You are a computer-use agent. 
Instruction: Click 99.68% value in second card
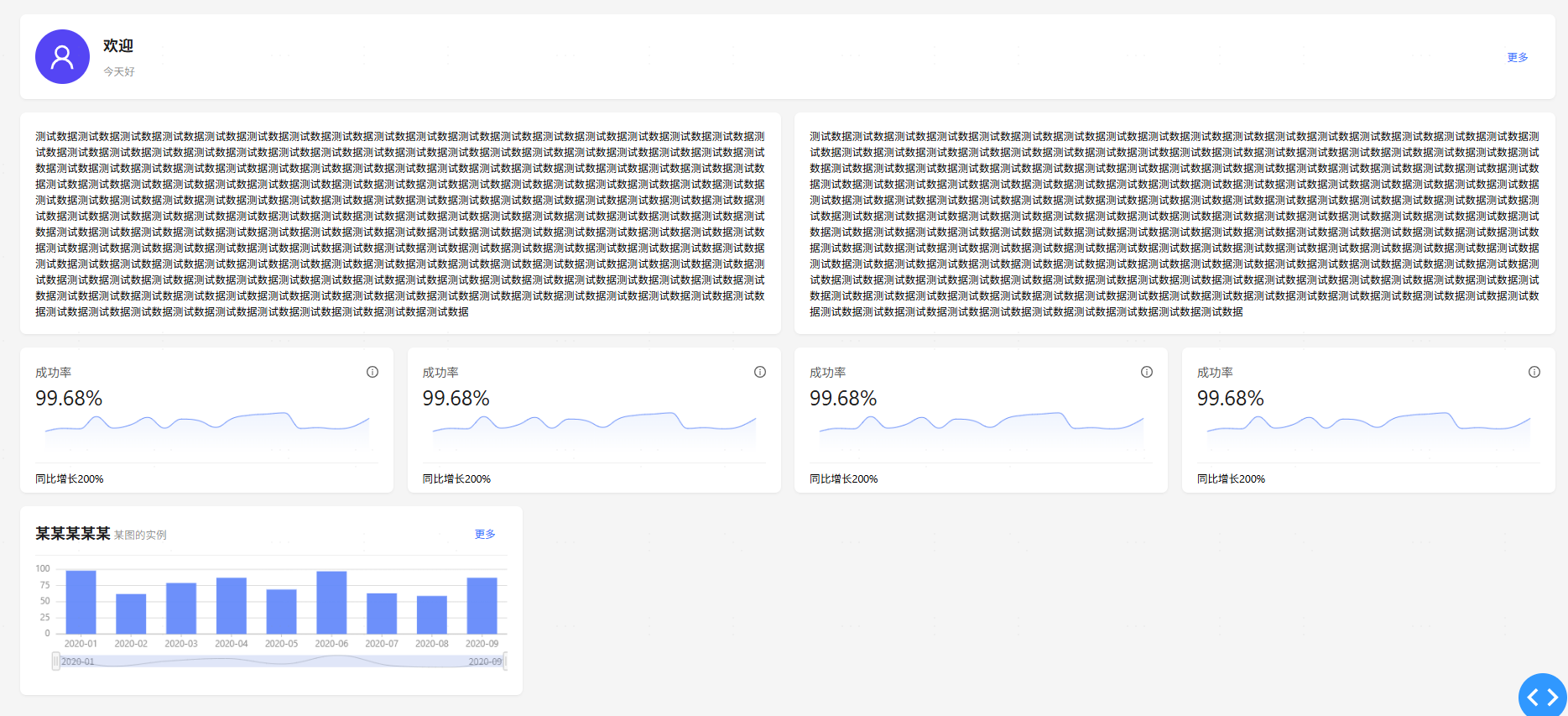coord(456,398)
